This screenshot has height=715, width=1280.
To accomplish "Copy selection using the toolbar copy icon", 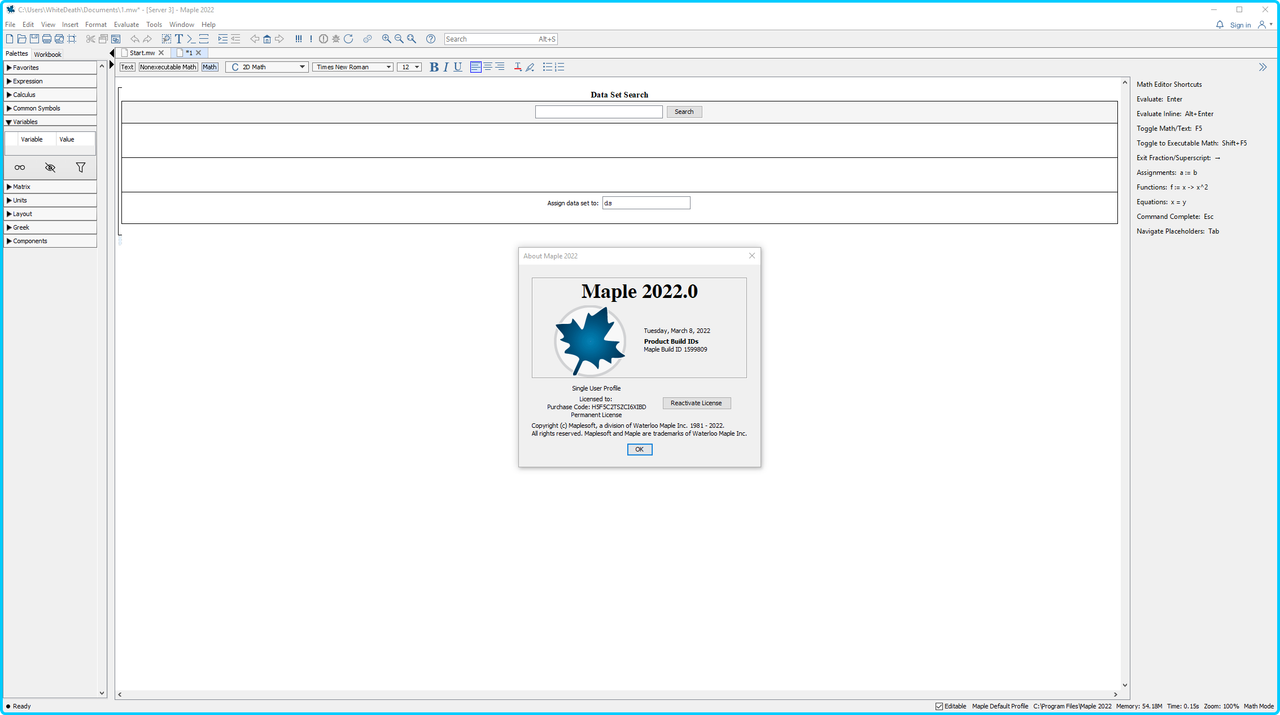I will pyautogui.click(x=103, y=39).
